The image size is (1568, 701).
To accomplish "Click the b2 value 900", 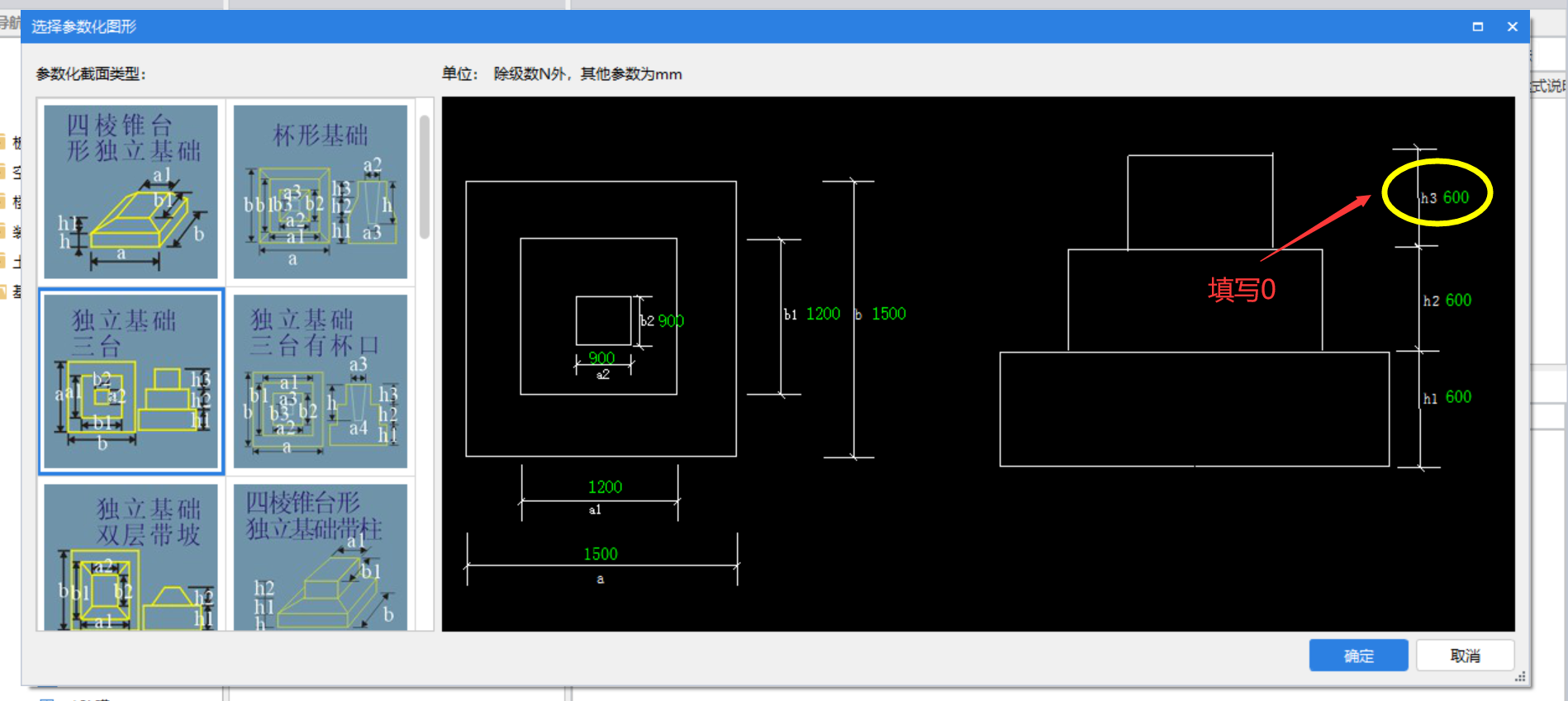I will (x=671, y=321).
